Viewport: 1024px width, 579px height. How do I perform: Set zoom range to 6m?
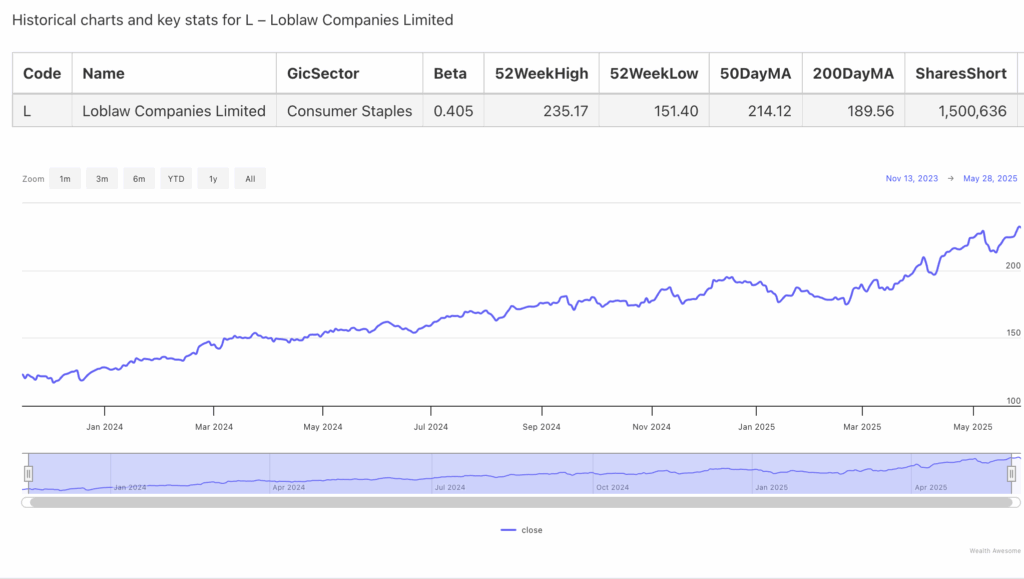point(139,178)
